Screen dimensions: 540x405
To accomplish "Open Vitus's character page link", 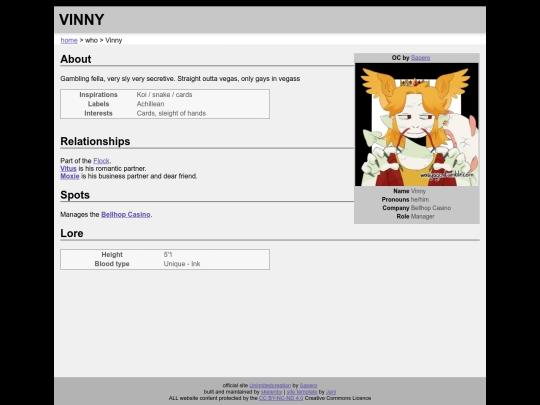I will point(68,168).
